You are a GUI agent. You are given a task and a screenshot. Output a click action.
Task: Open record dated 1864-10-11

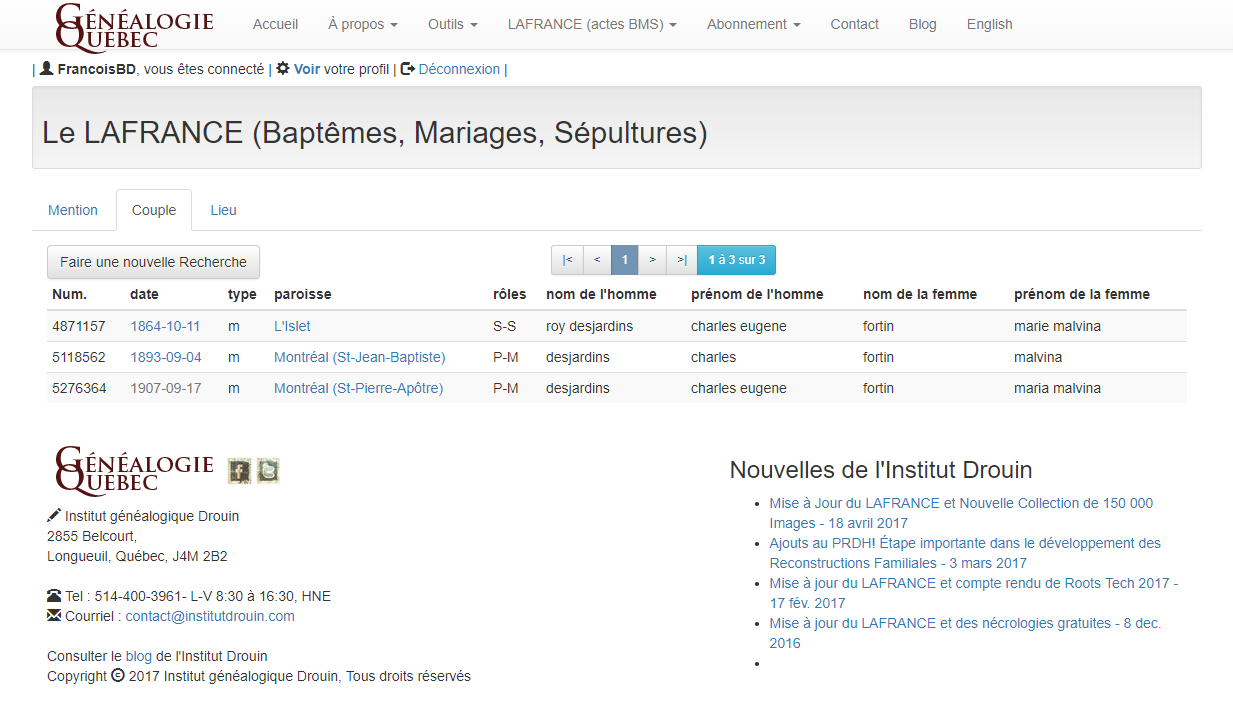(165, 326)
